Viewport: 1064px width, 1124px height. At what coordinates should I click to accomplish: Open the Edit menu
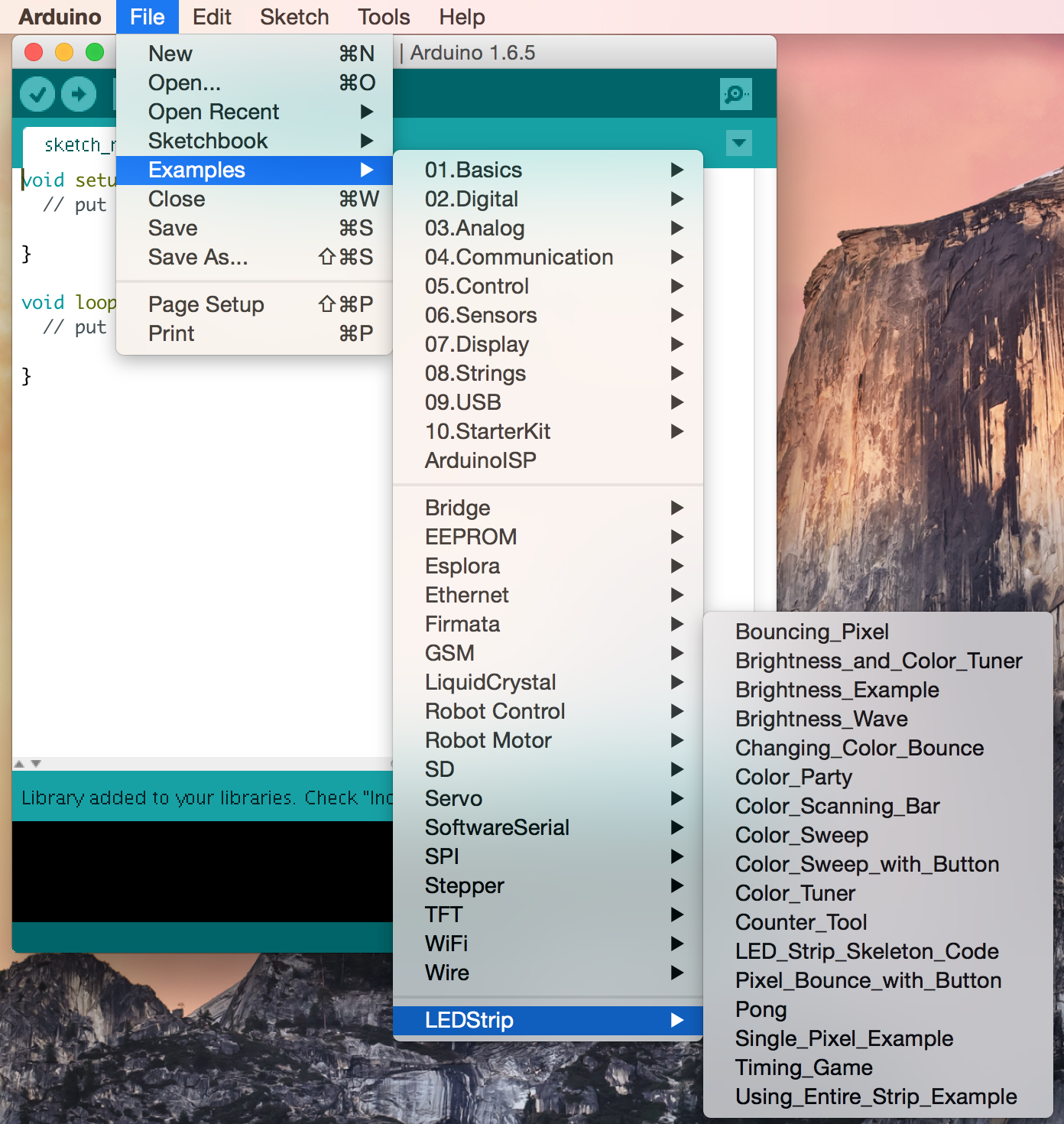tap(212, 17)
